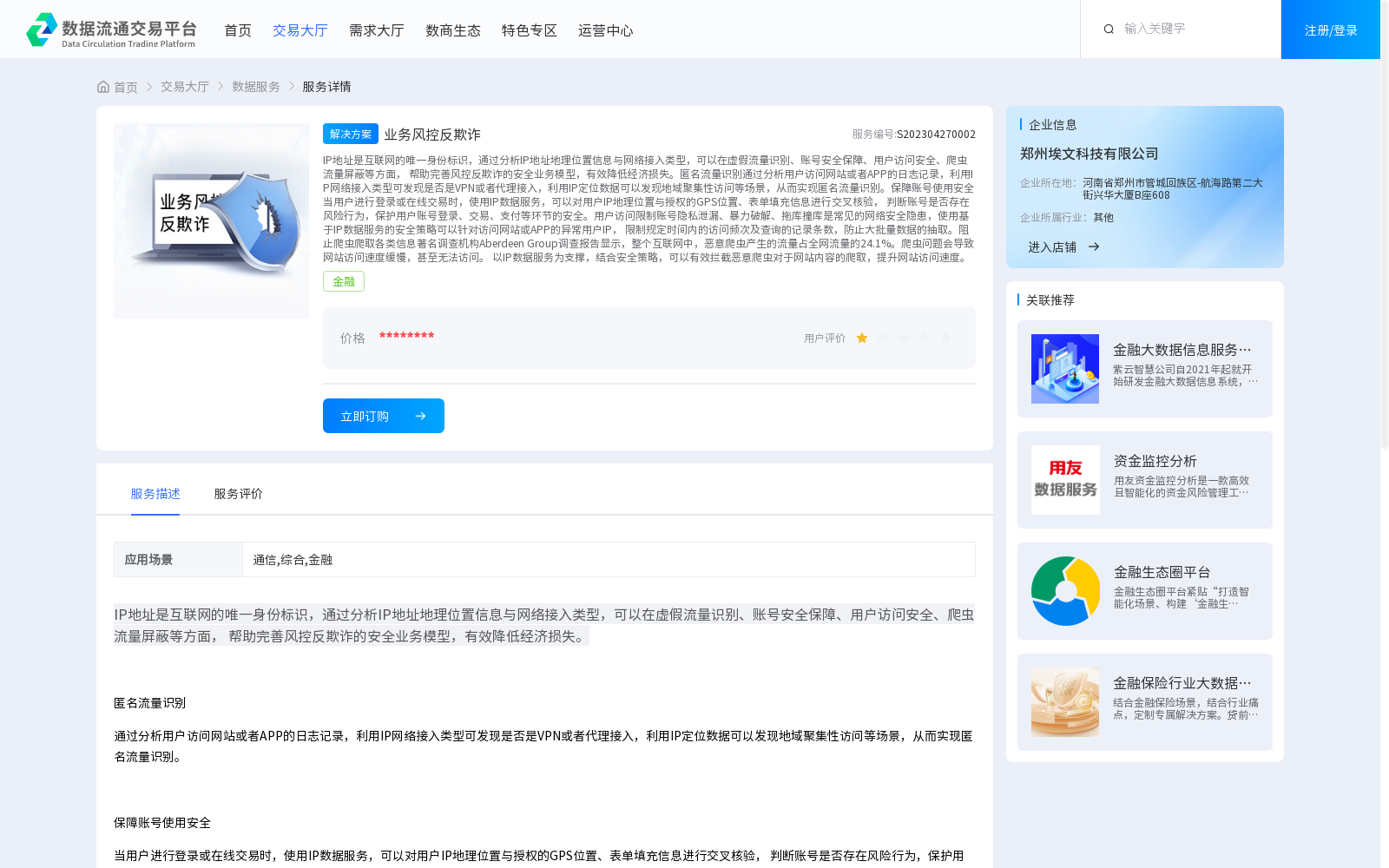Click the 企业信息 section heading
The height and width of the screenshot is (868, 1389).
(x=1053, y=125)
